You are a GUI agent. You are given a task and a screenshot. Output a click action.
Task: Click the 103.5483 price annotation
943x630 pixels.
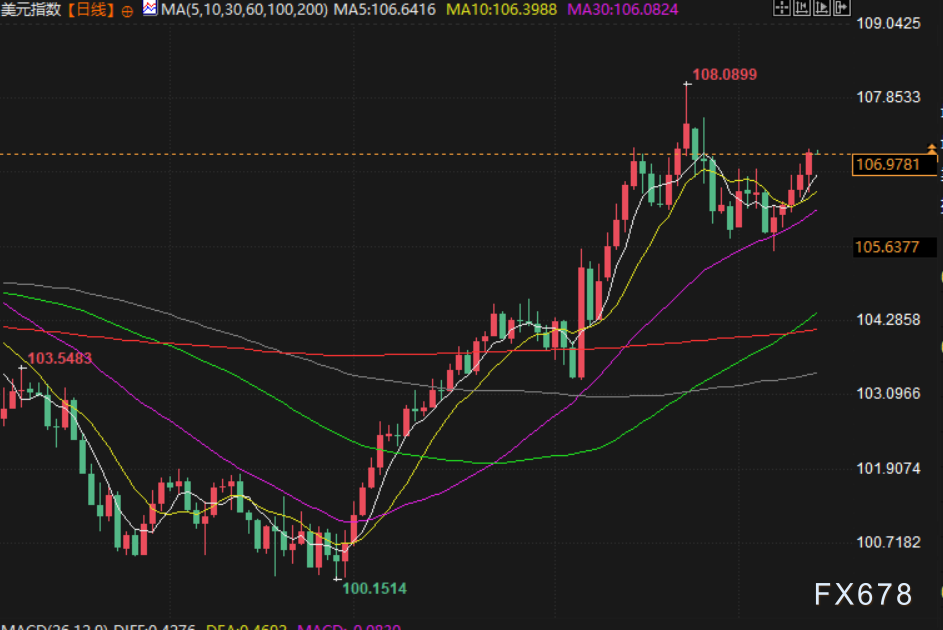pyautogui.click(x=60, y=358)
